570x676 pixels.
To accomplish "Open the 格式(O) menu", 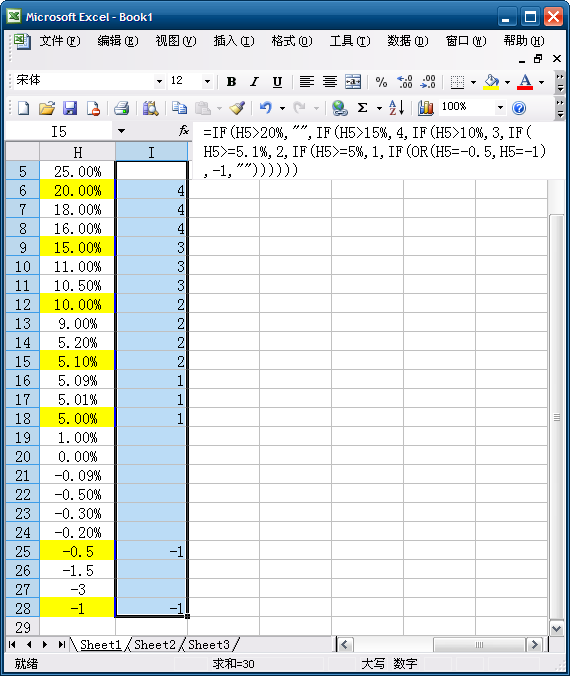I will pyautogui.click(x=292, y=41).
